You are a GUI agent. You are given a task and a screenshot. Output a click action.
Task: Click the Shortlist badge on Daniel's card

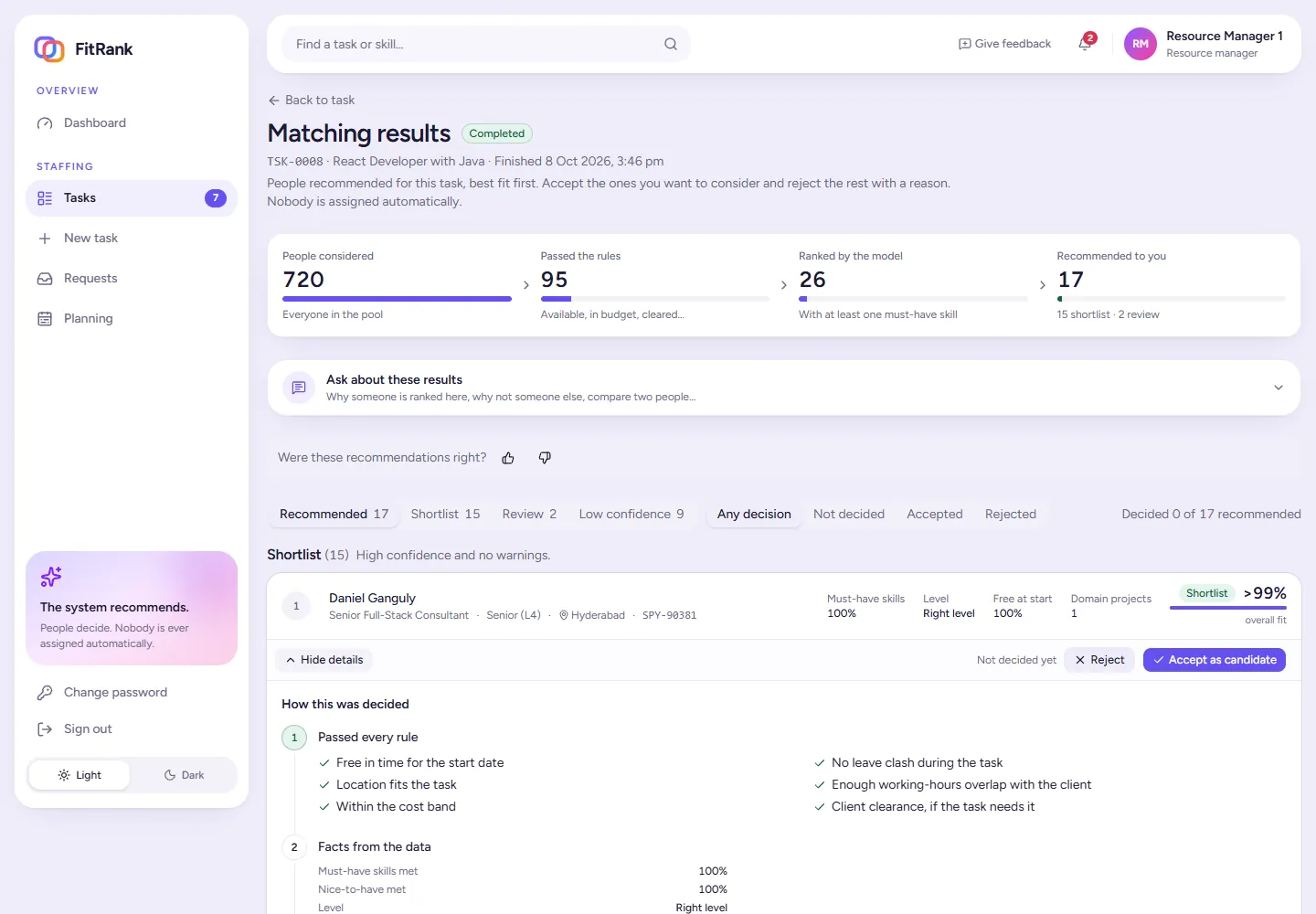(1206, 593)
